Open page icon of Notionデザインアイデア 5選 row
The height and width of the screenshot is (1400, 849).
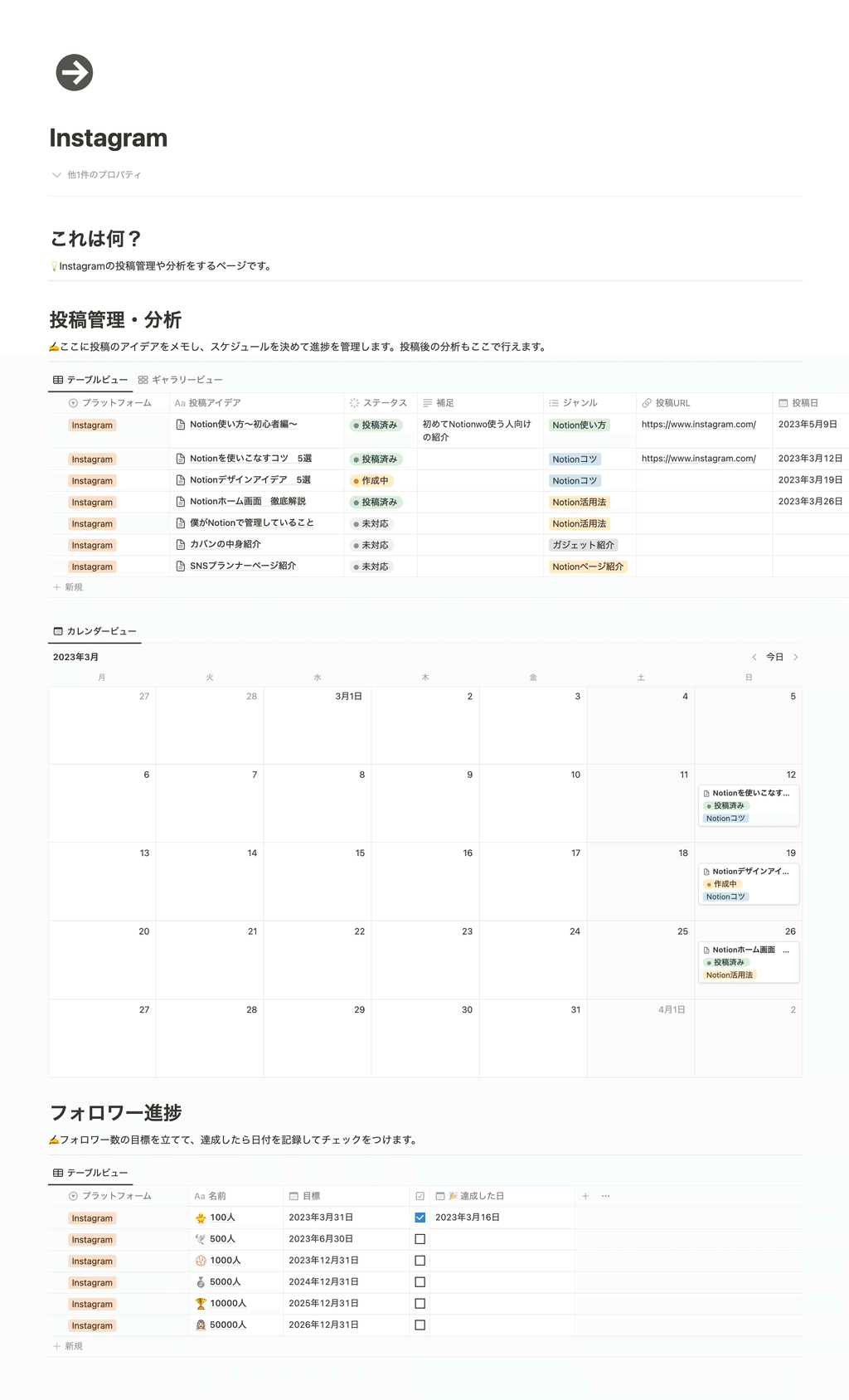181,480
